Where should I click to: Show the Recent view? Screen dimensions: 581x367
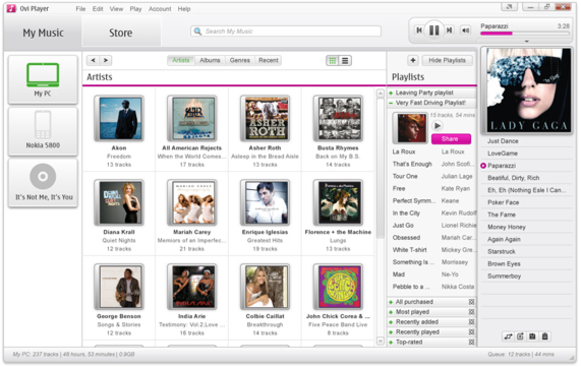tap(268, 60)
